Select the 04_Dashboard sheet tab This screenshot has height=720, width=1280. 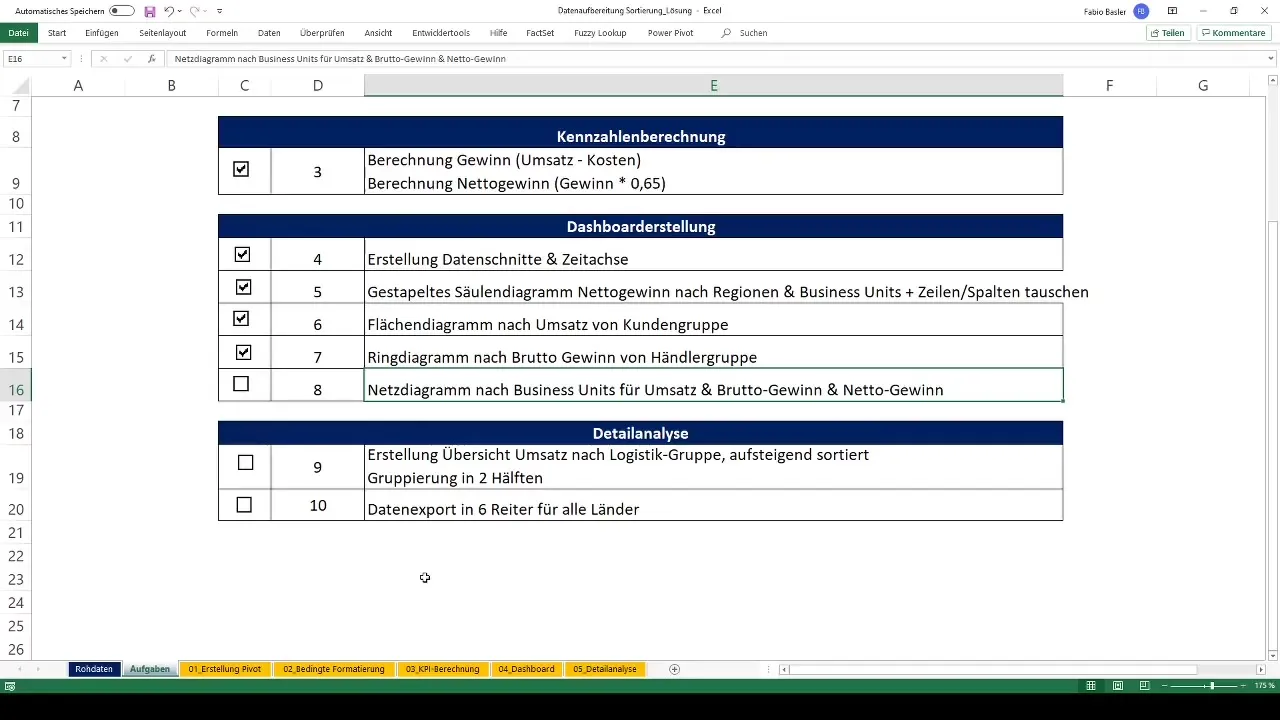[526, 669]
